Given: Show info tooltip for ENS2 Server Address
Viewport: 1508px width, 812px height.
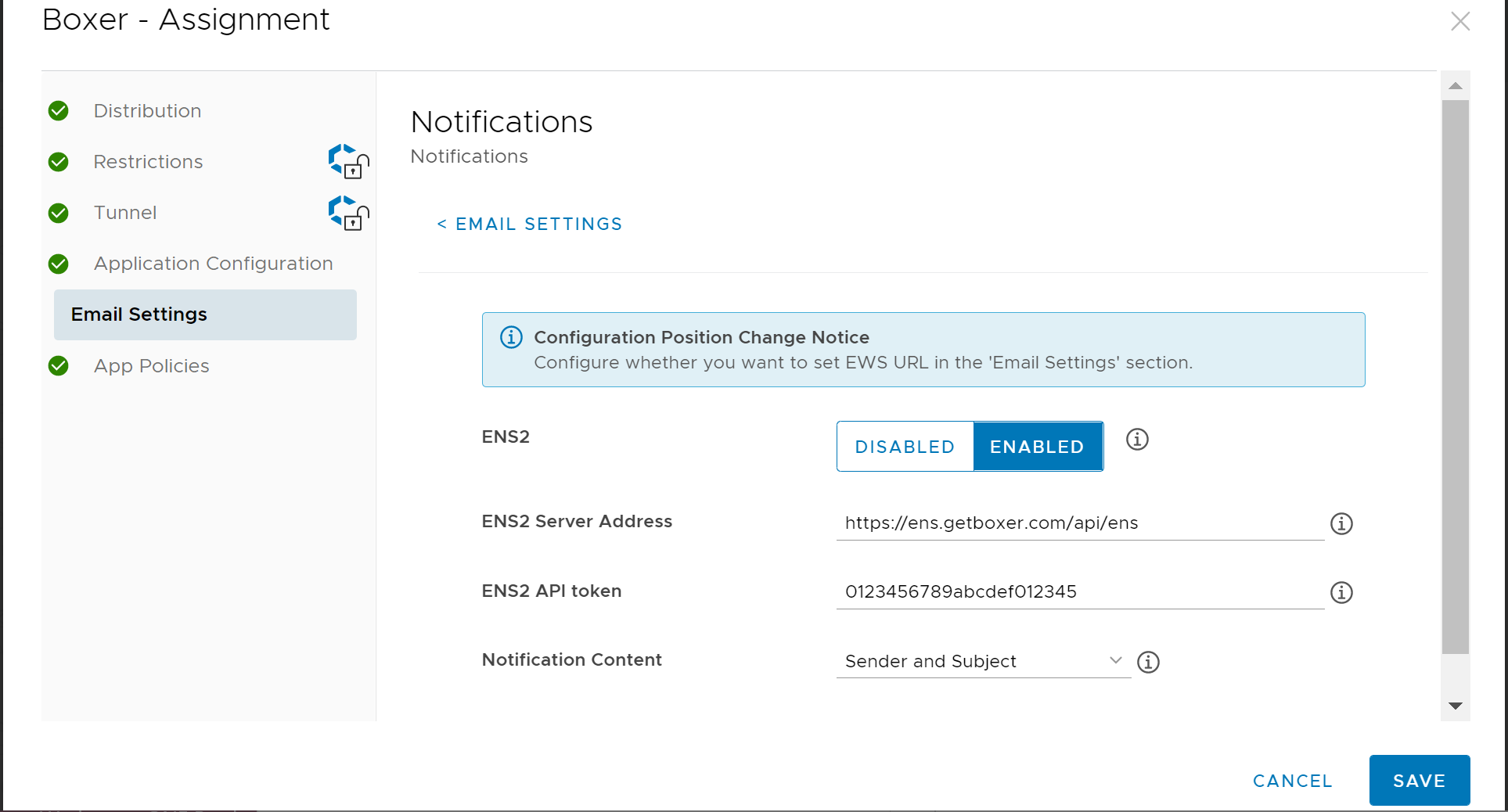Looking at the screenshot, I should [x=1341, y=523].
